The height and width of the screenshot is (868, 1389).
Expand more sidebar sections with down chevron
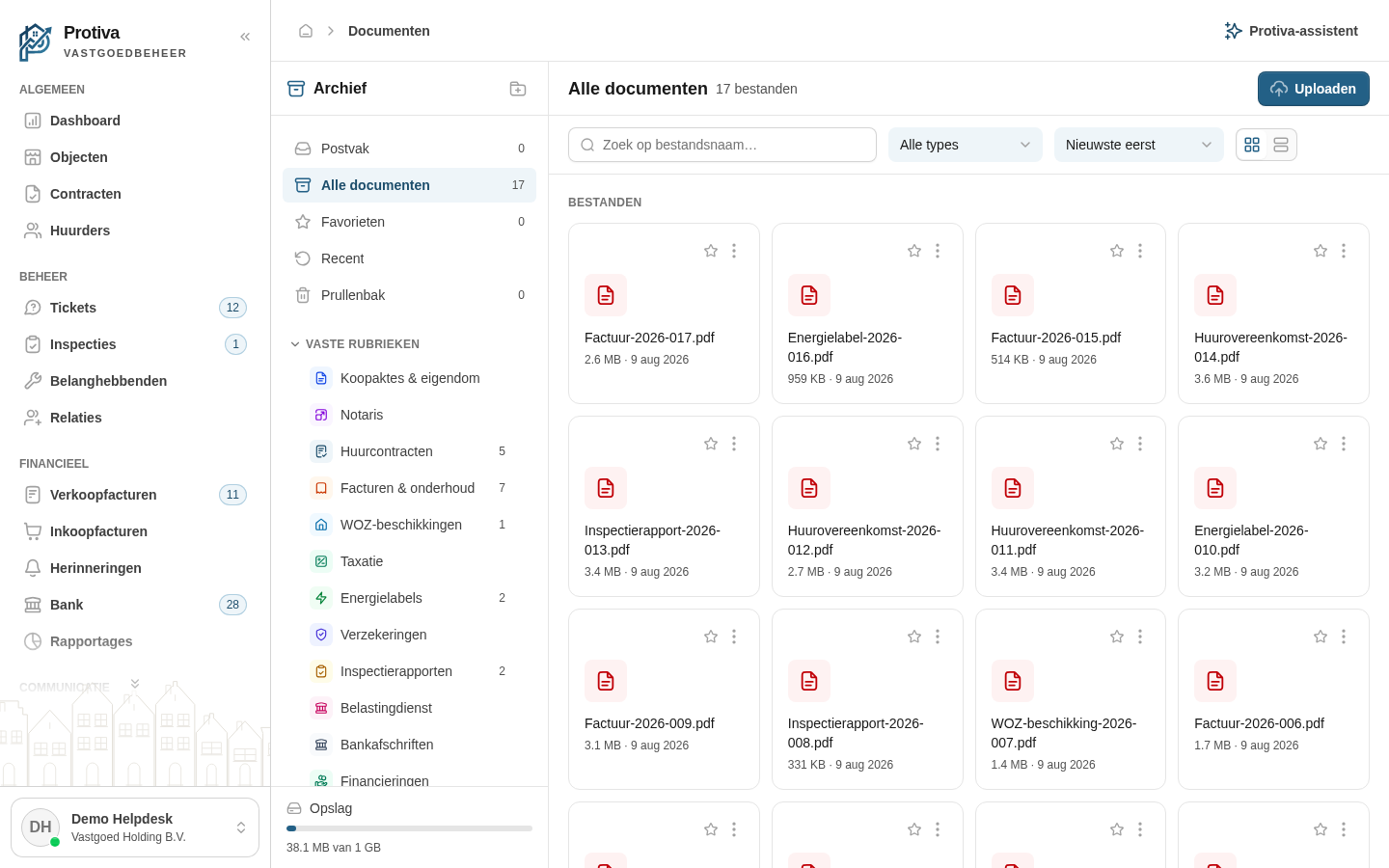[135, 684]
